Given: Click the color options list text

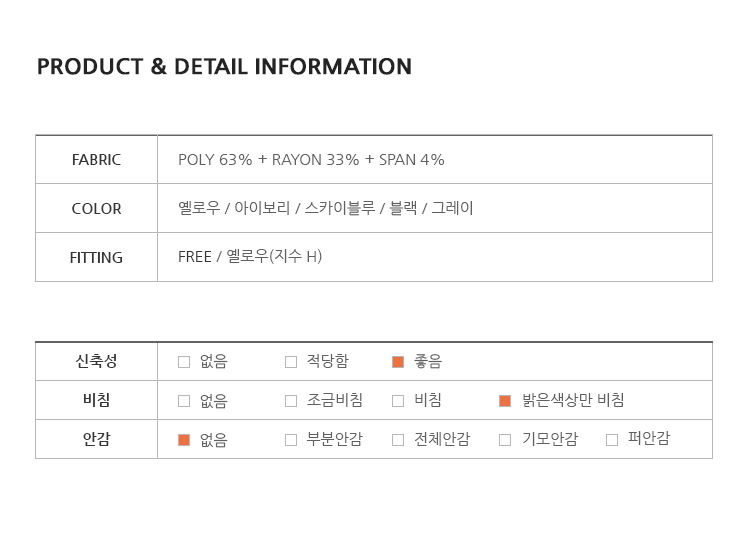Looking at the screenshot, I should pos(325,209).
